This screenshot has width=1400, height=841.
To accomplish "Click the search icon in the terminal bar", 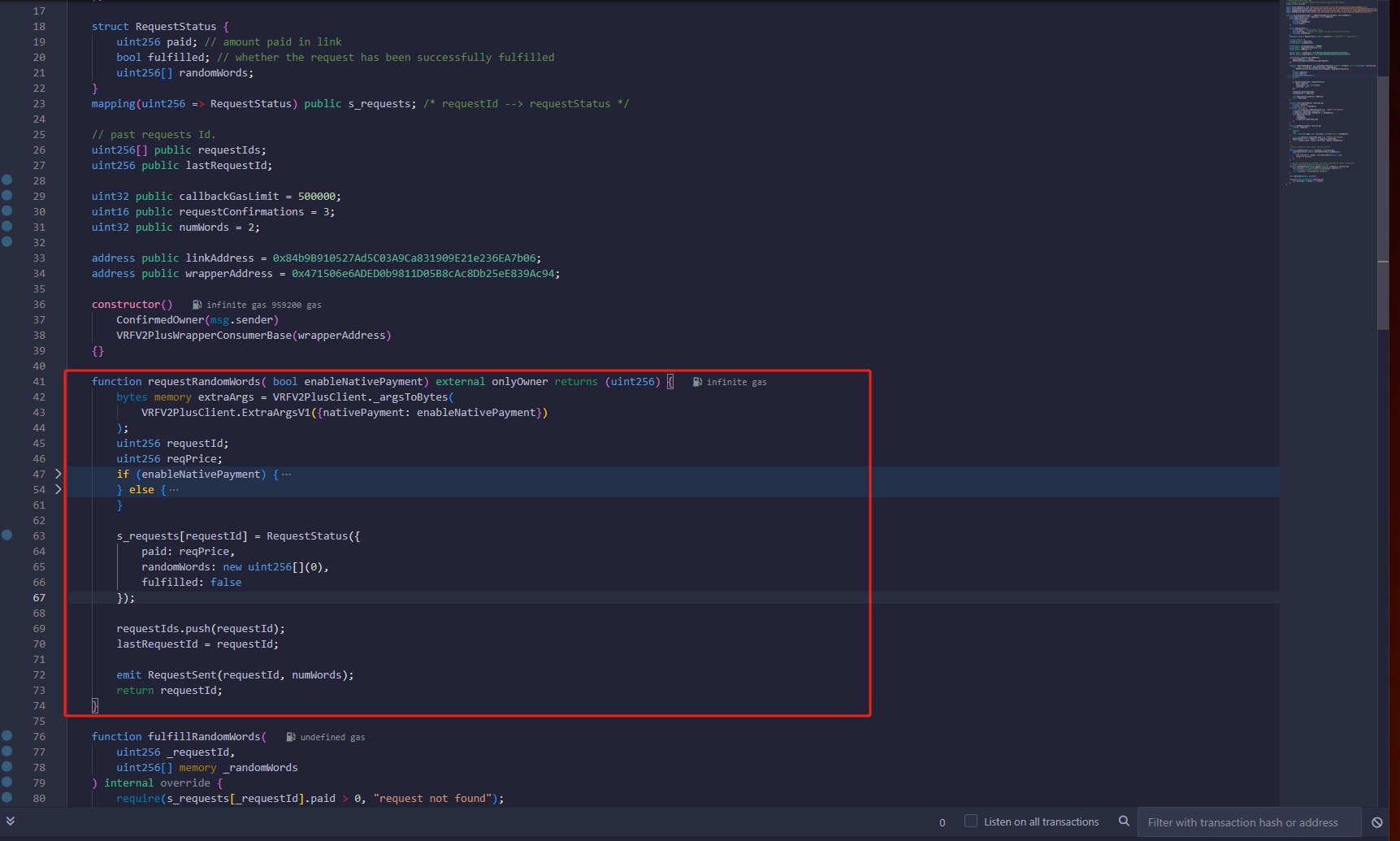I will tap(1124, 821).
